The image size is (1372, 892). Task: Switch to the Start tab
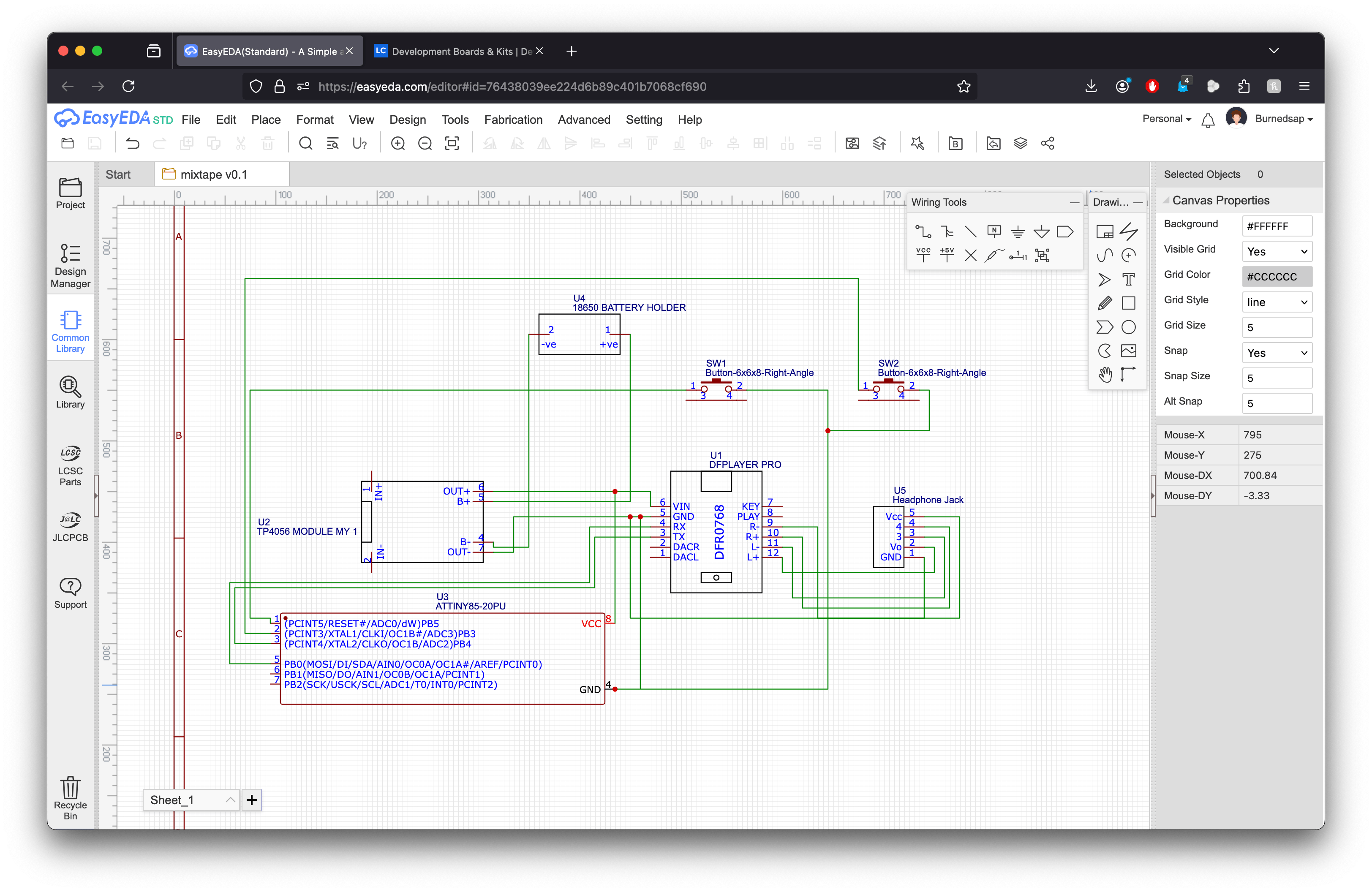[x=118, y=174]
